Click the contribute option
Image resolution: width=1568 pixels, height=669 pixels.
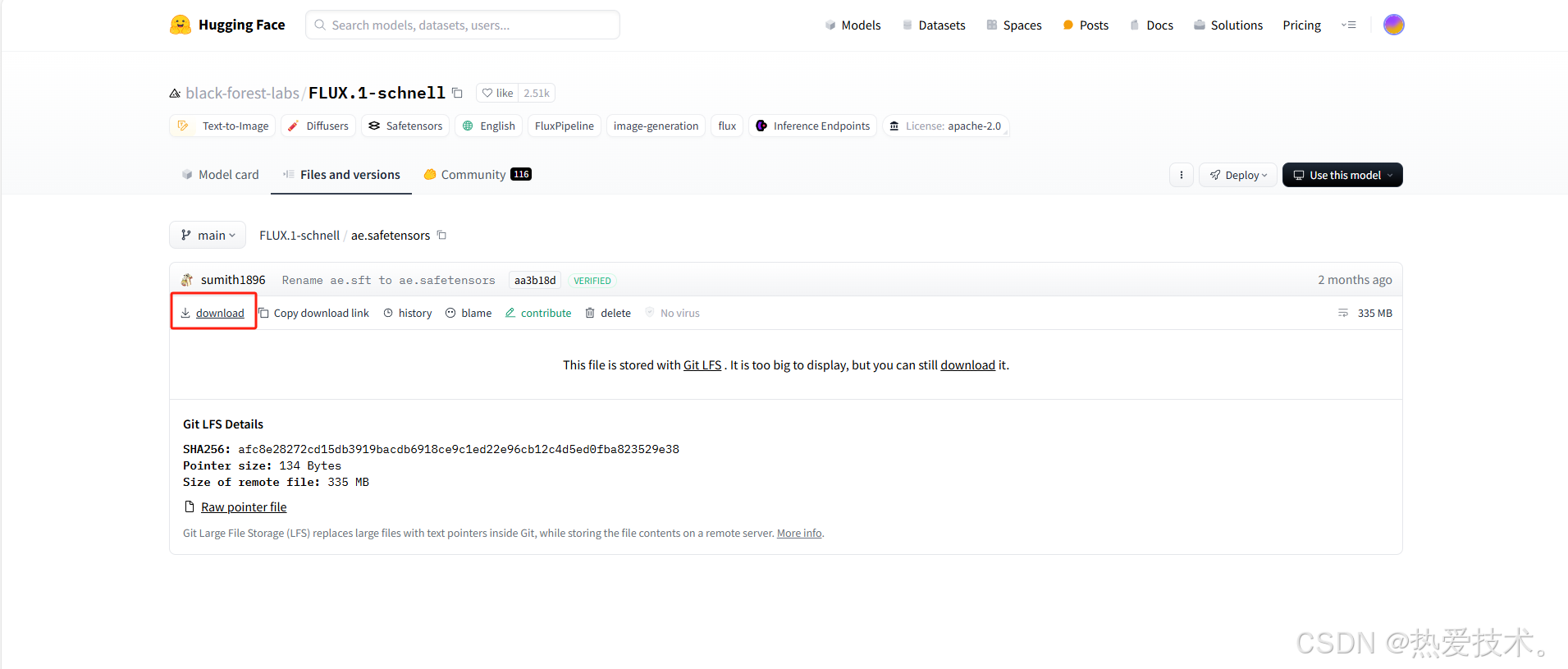click(x=538, y=313)
